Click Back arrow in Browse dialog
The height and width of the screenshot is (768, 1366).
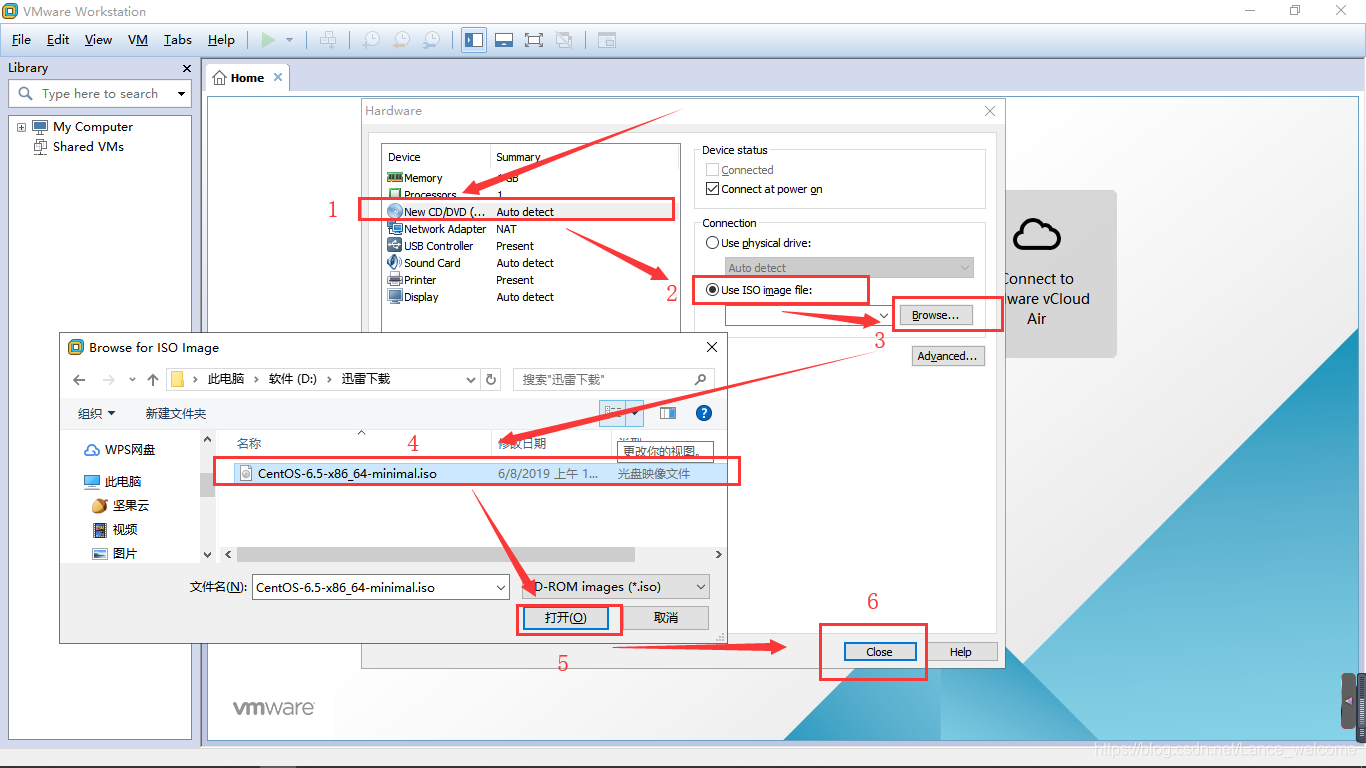[80, 380]
